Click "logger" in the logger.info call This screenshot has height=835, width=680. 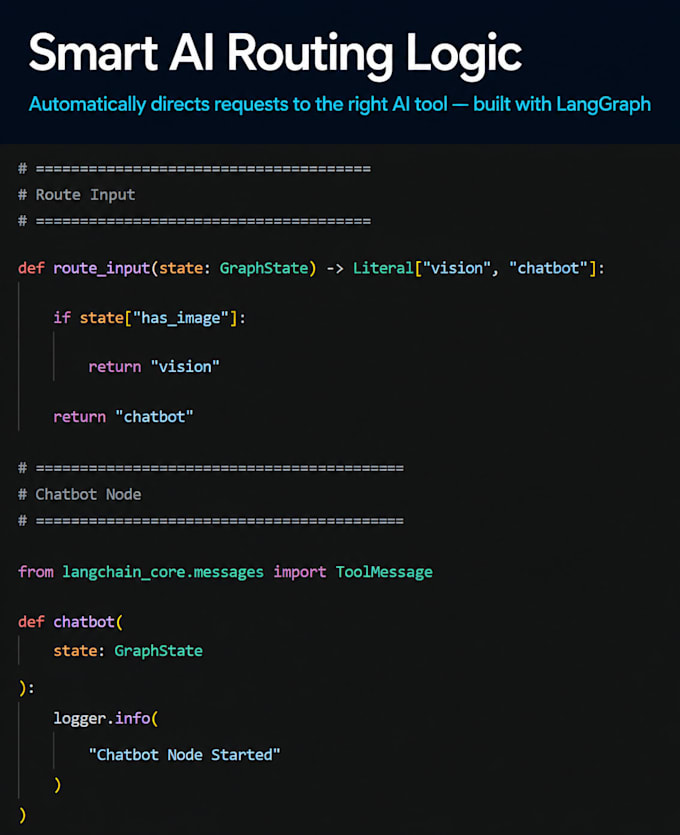80,719
